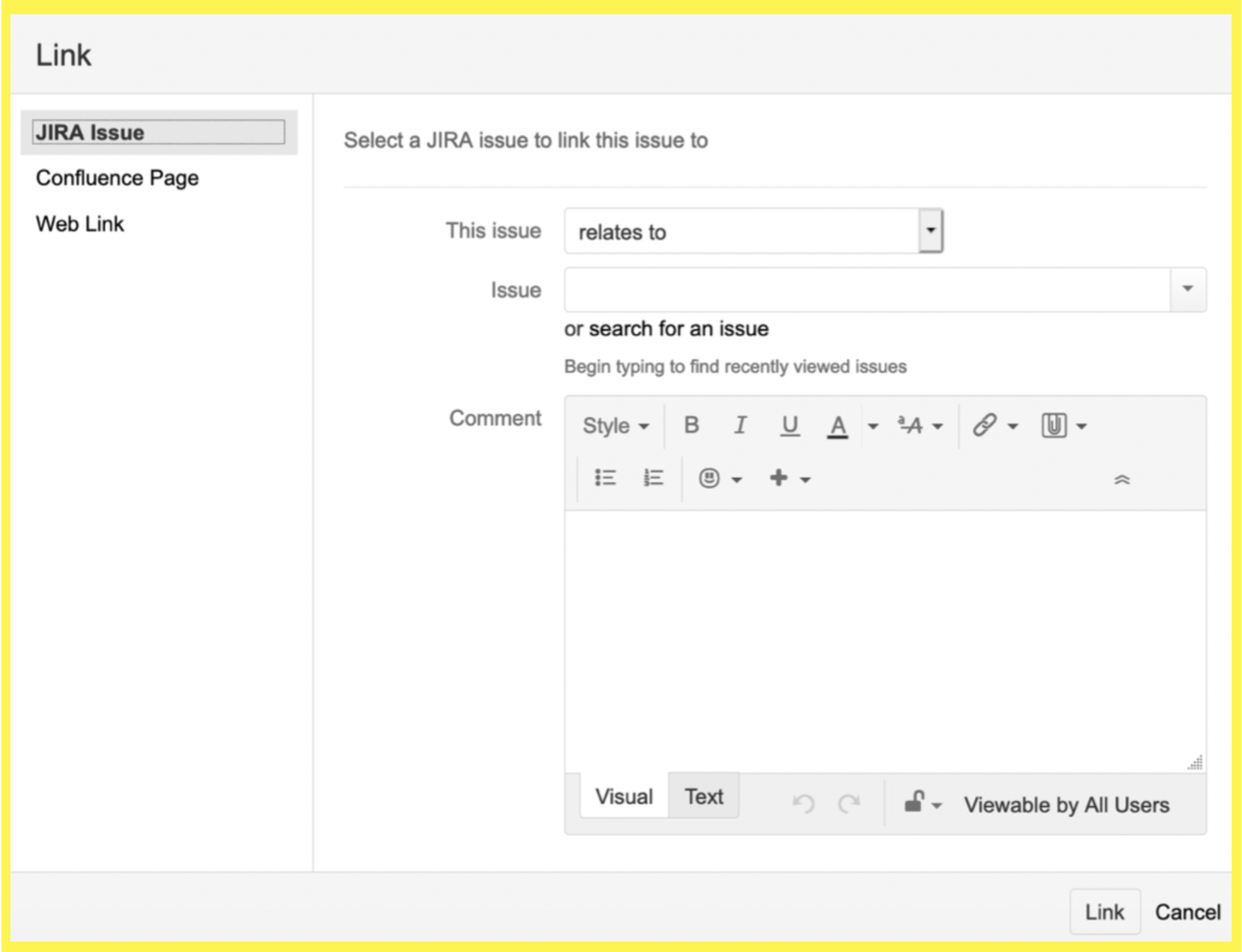Open the emoticon smiley picker
The width and height of the screenshot is (1242, 952).
pyautogui.click(x=709, y=478)
